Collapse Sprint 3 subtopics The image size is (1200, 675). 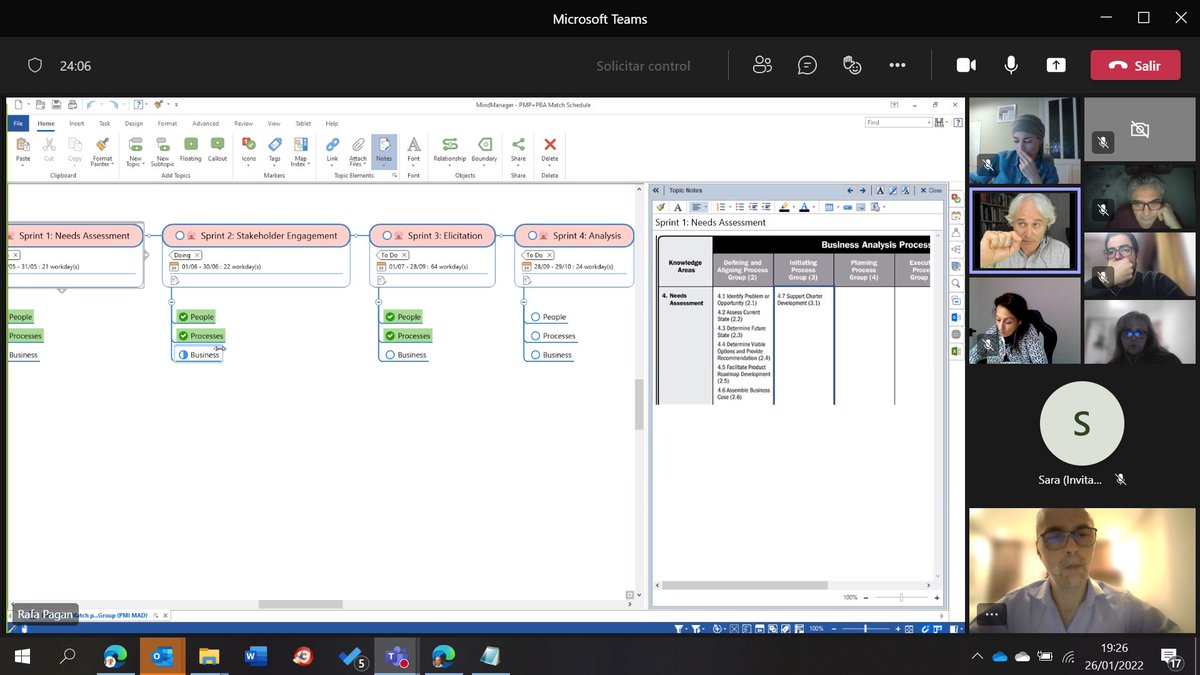point(379,302)
